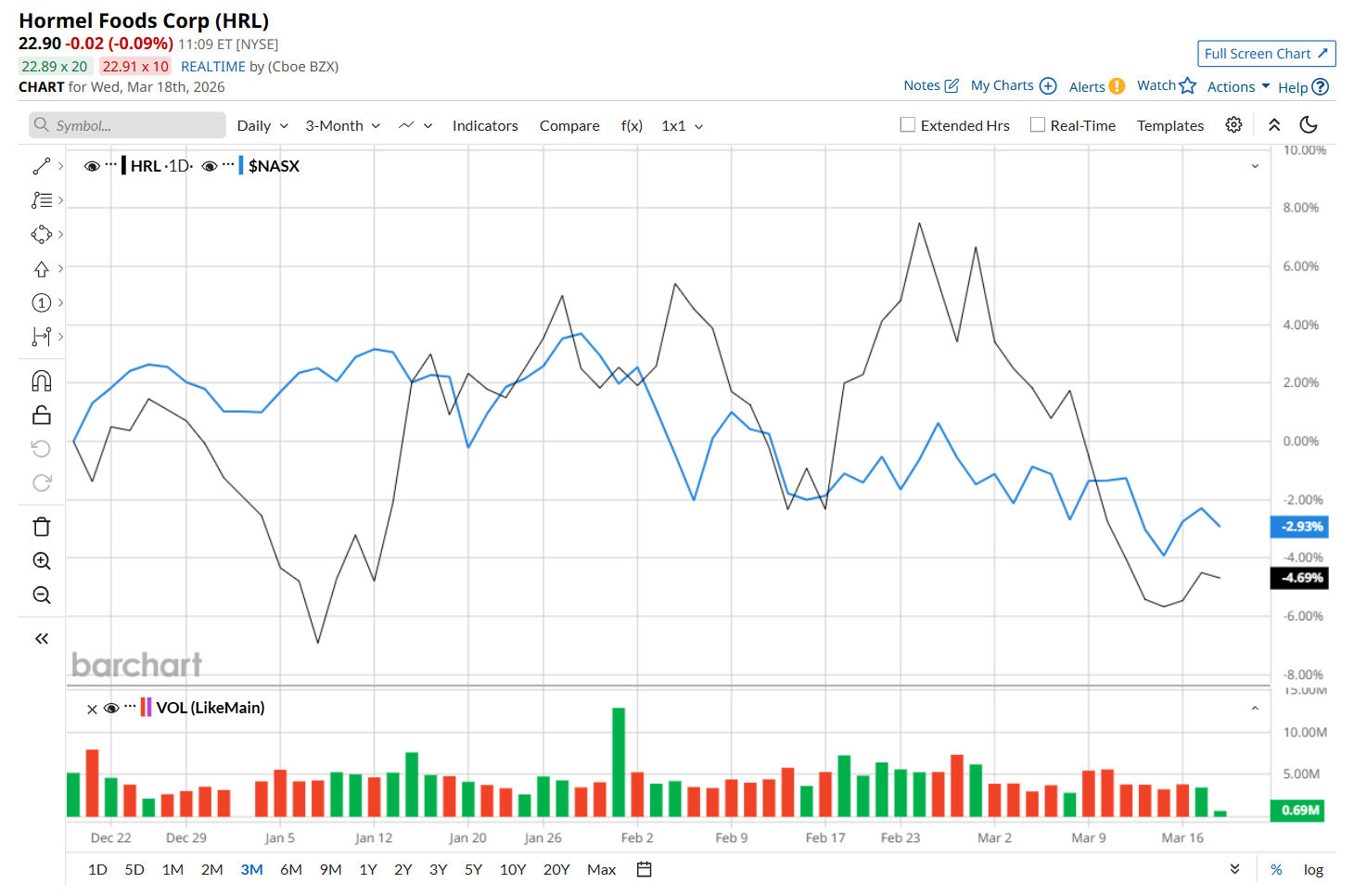
Task: Click the Notes edit icon
Action: point(952,85)
